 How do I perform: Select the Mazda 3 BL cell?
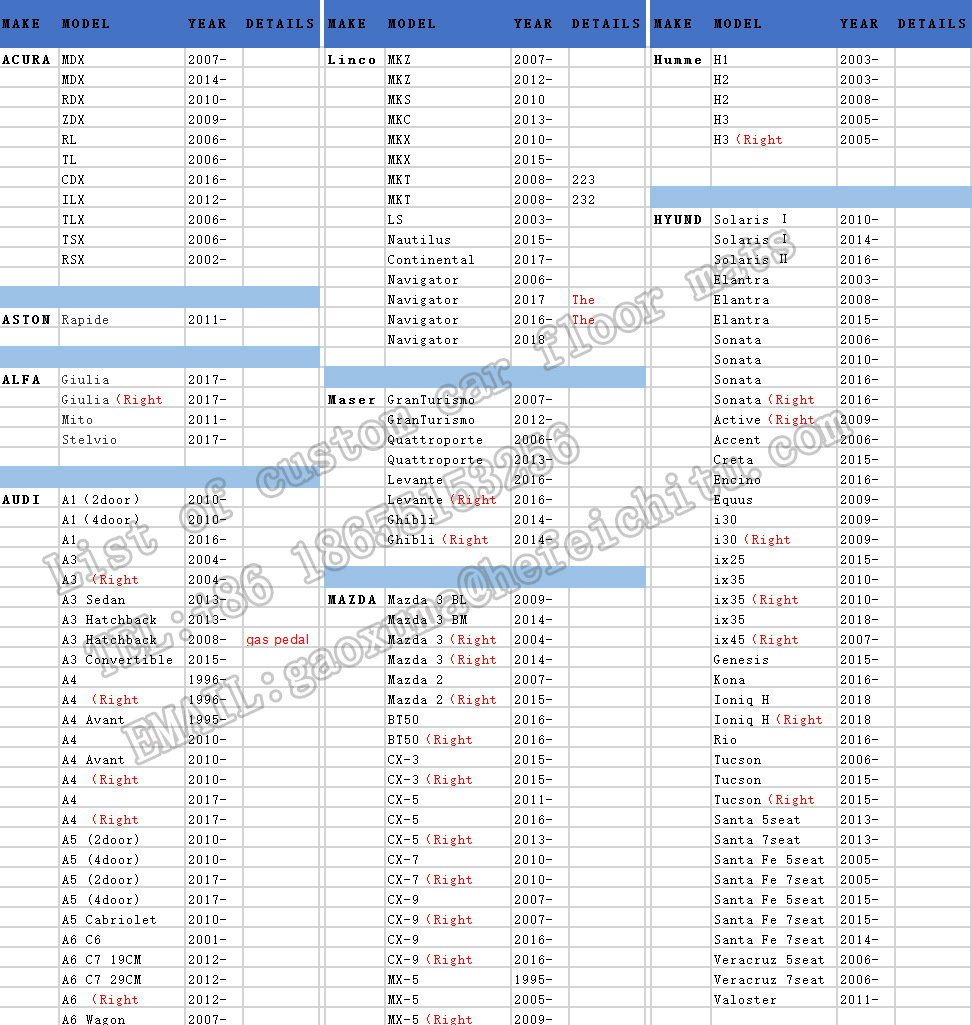[448, 599]
